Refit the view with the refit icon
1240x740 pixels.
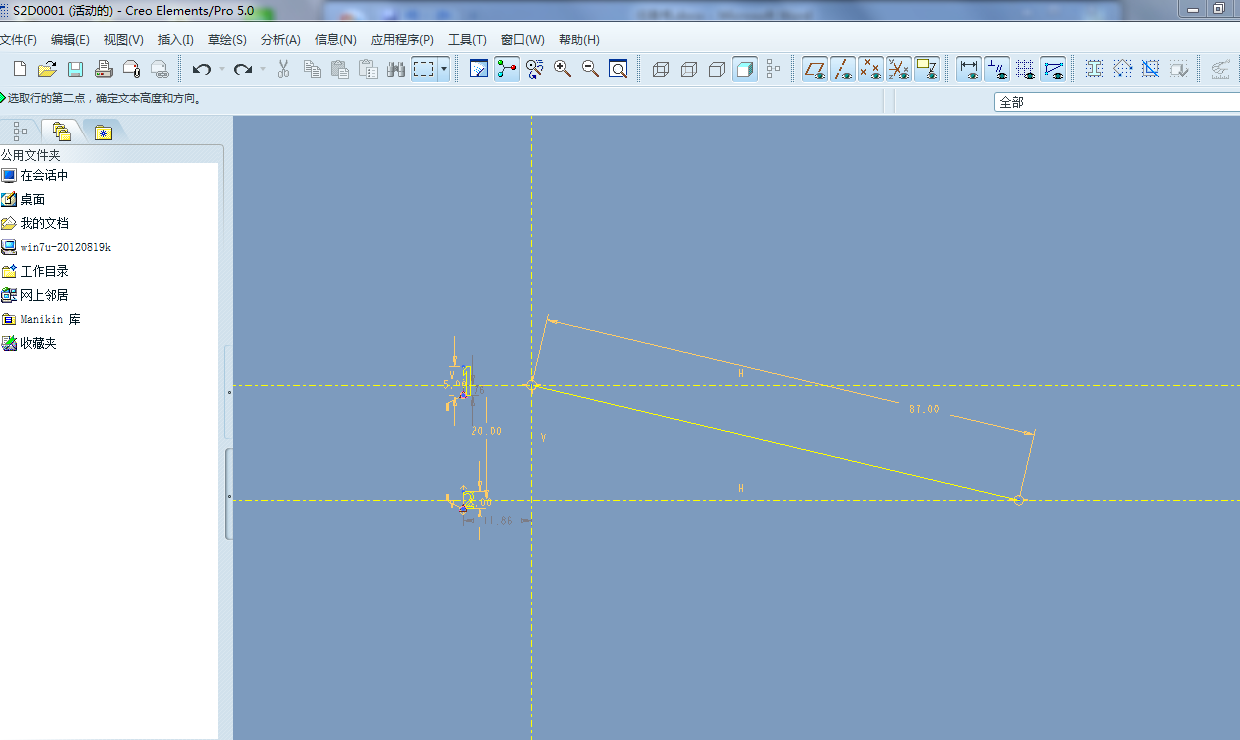[x=619, y=69]
